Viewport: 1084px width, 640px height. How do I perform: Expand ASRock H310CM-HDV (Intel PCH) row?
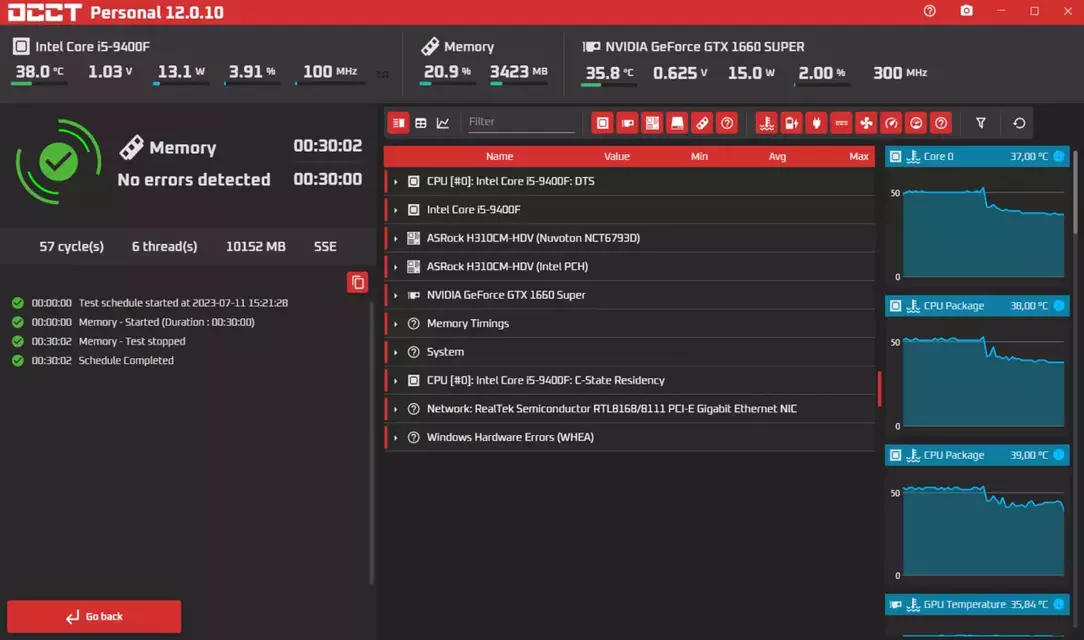point(395,267)
